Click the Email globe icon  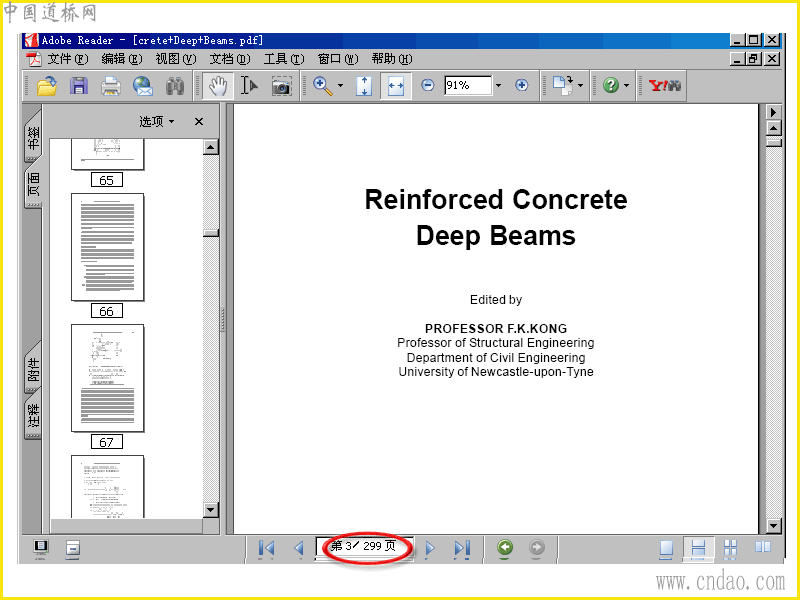click(143, 86)
